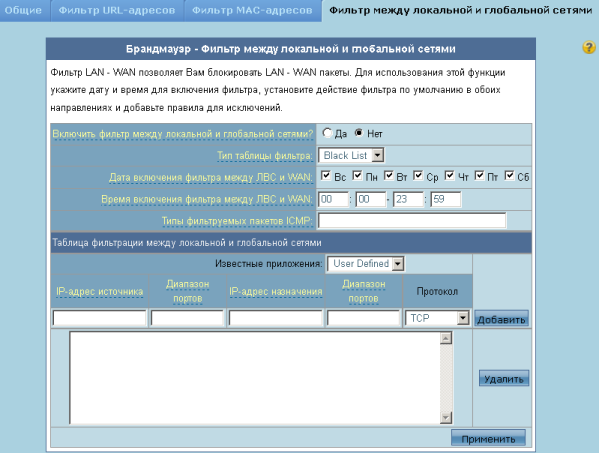Click the Протокол column header text
599x453 pixels.
[437, 291]
